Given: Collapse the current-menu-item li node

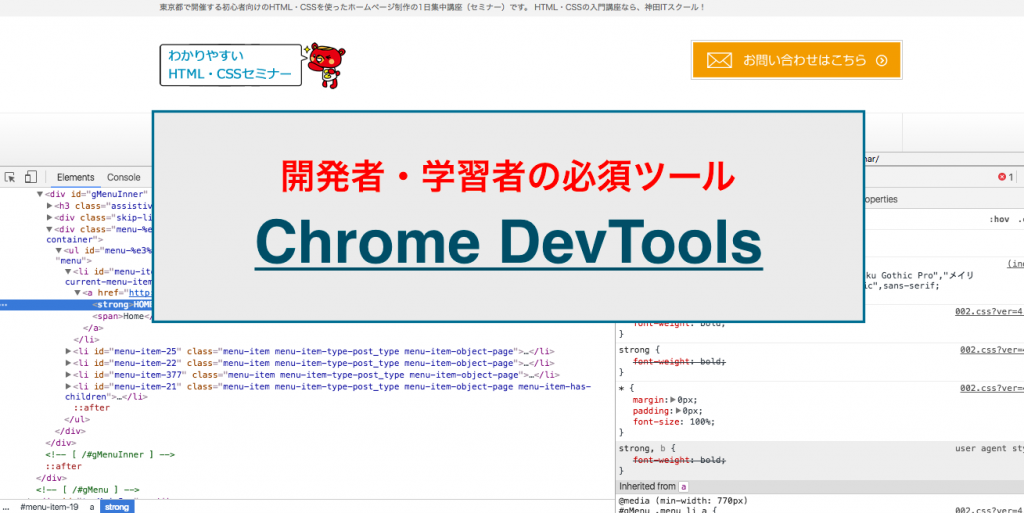Looking at the screenshot, I should point(68,272).
